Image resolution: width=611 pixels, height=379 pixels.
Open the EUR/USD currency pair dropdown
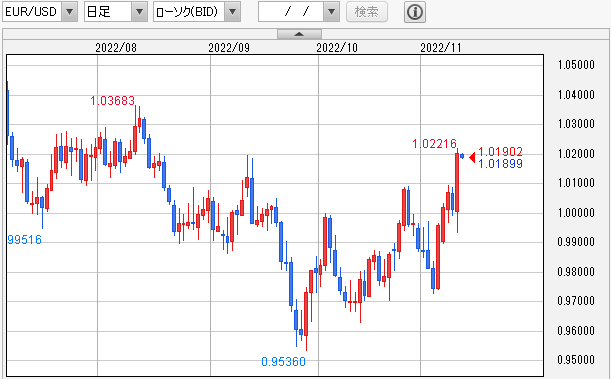click(40, 12)
